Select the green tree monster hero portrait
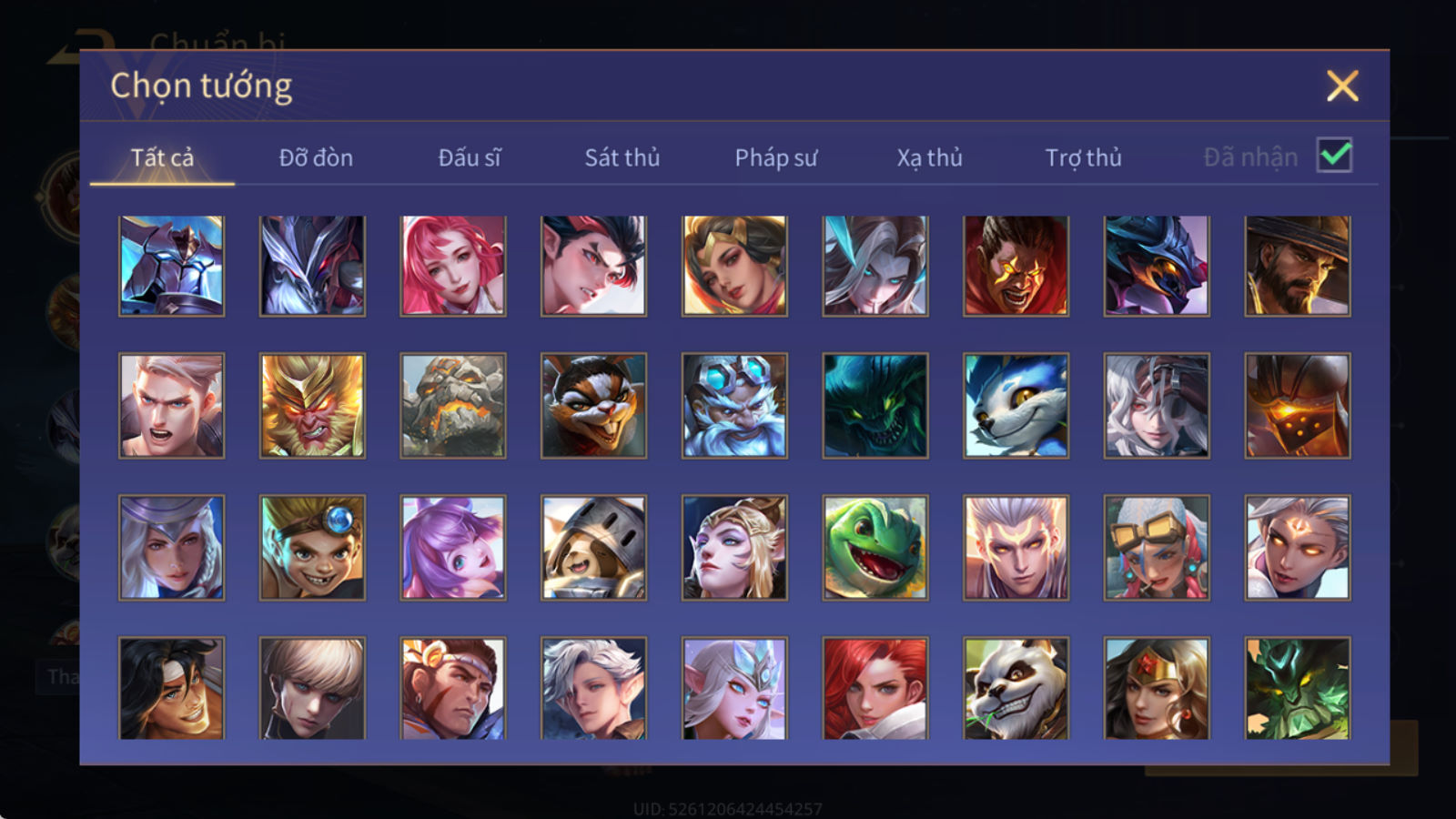The width and height of the screenshot is (1456, 819). coord(1298,688)
